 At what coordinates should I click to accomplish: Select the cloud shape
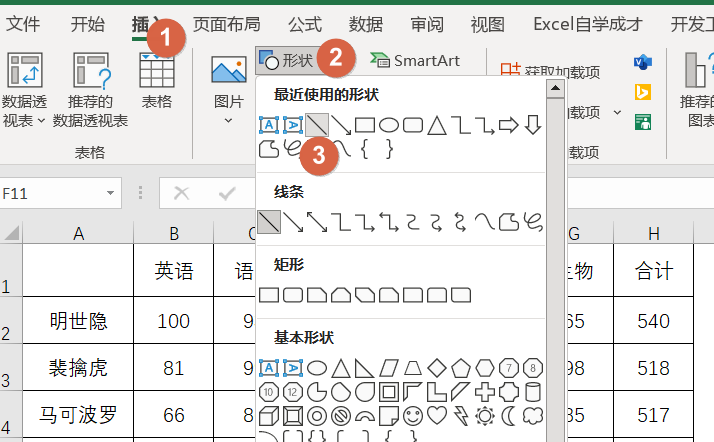pyautogui.click(x=533, y=416)
